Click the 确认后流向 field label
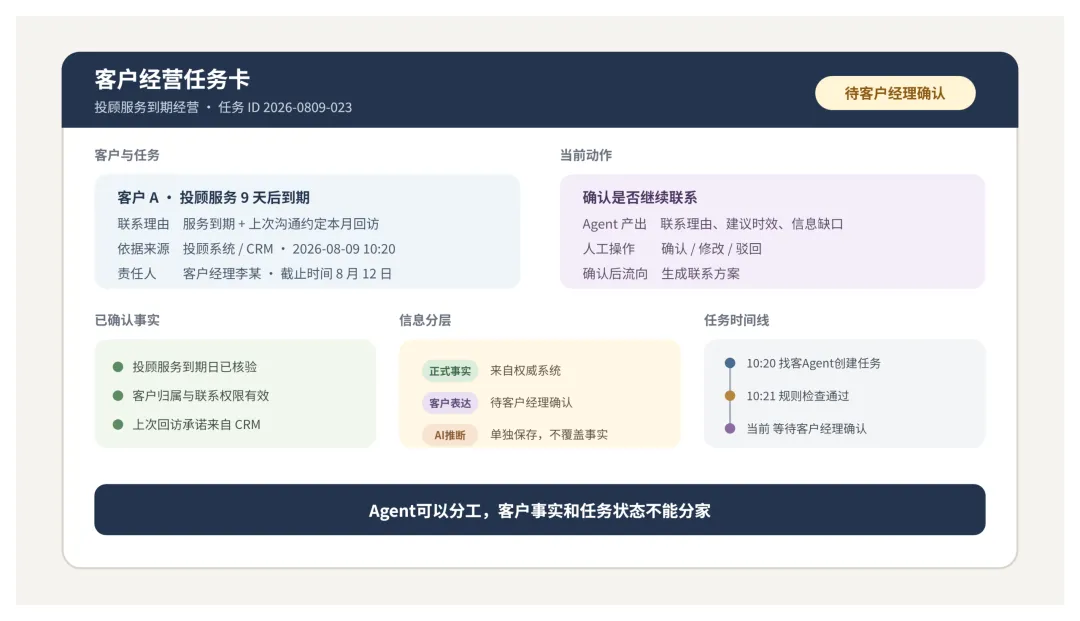This screenshot has width=1080, height=621. coord(615,273)
